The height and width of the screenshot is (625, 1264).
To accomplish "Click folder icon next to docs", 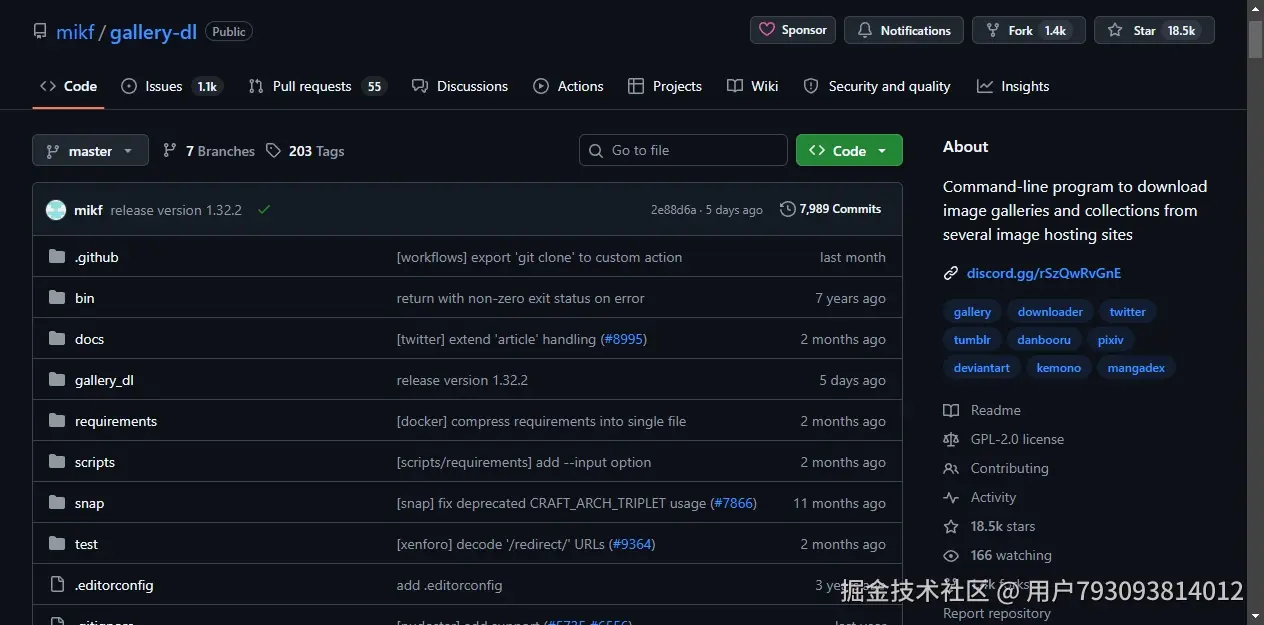I will (x=56, y=339).
